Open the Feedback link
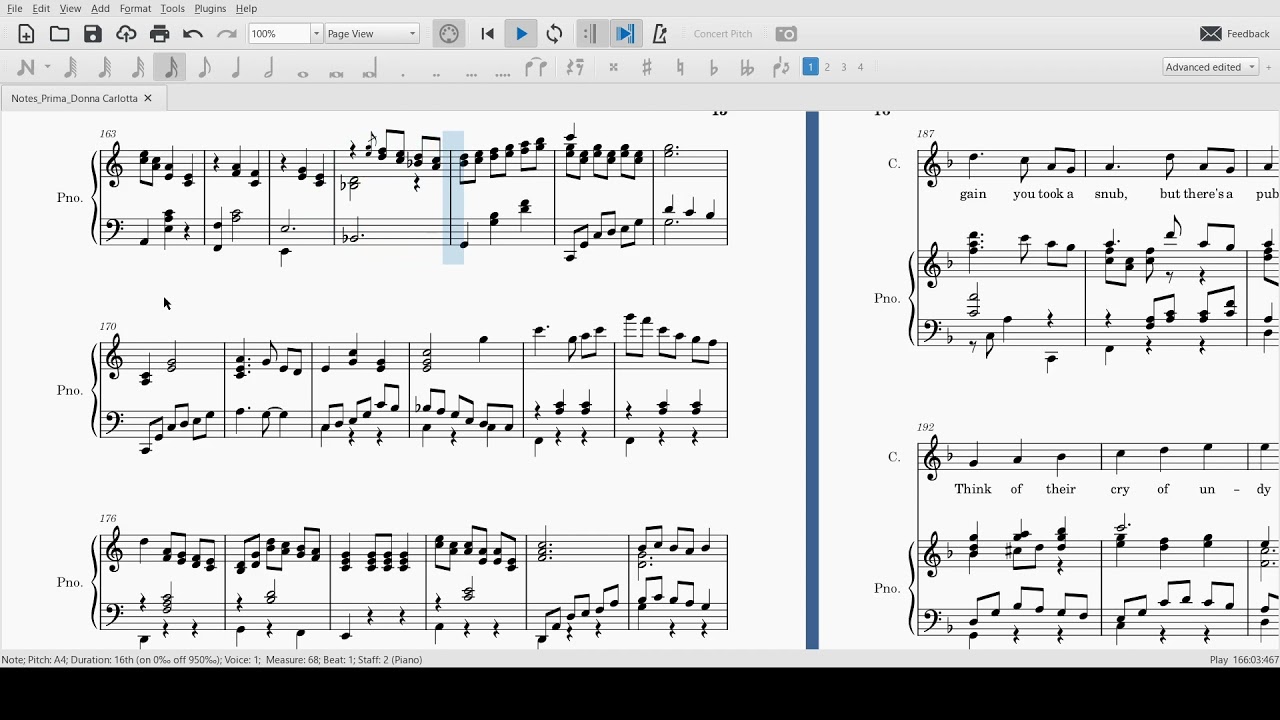The image size is (1280, 720). pos(1235,34)
